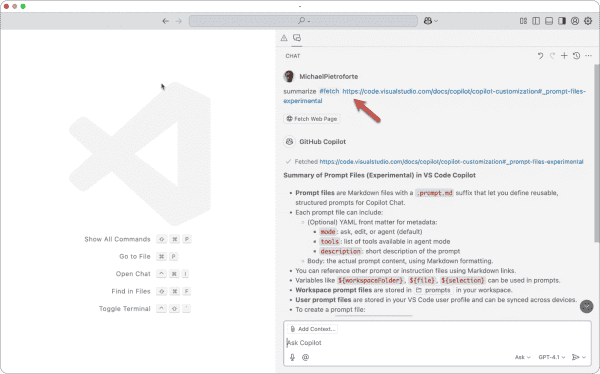This screenshot has width=600, height=374.
Task: Open the GPT-4.1 model picker
Action: (551, 357)
